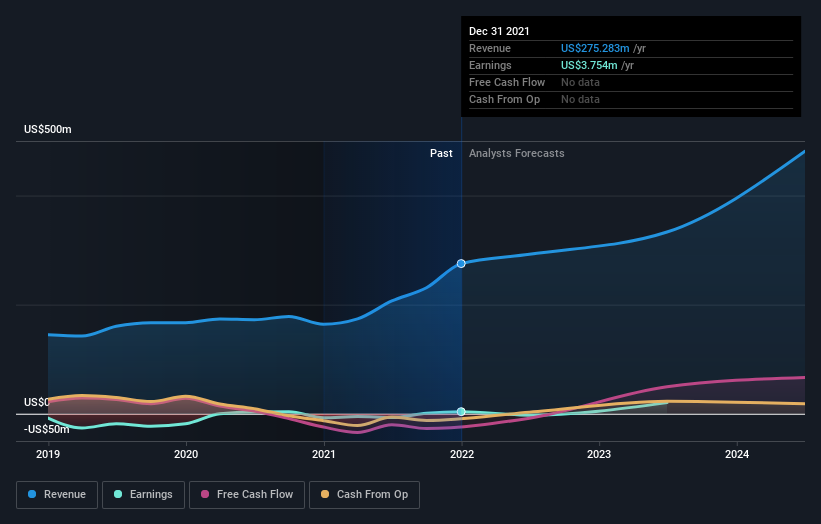Click the 2019 x-axis label
The height and width of the screenshot is (524, 821).
coord(48,454)
